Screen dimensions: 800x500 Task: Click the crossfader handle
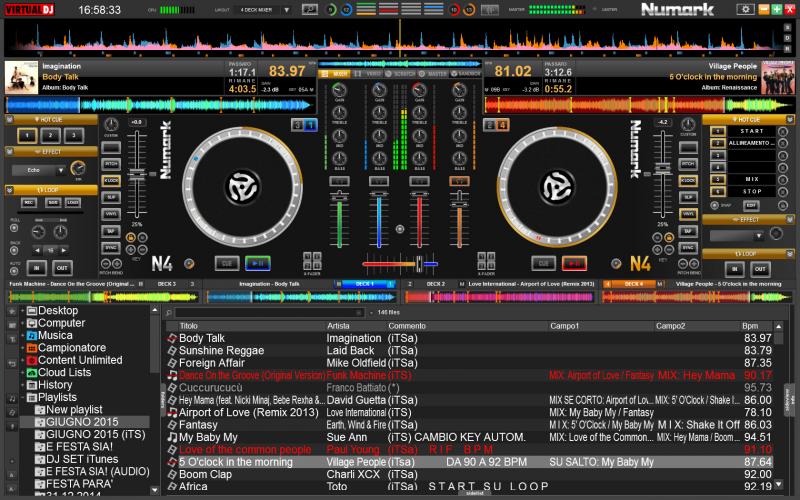tap(419, 264)
